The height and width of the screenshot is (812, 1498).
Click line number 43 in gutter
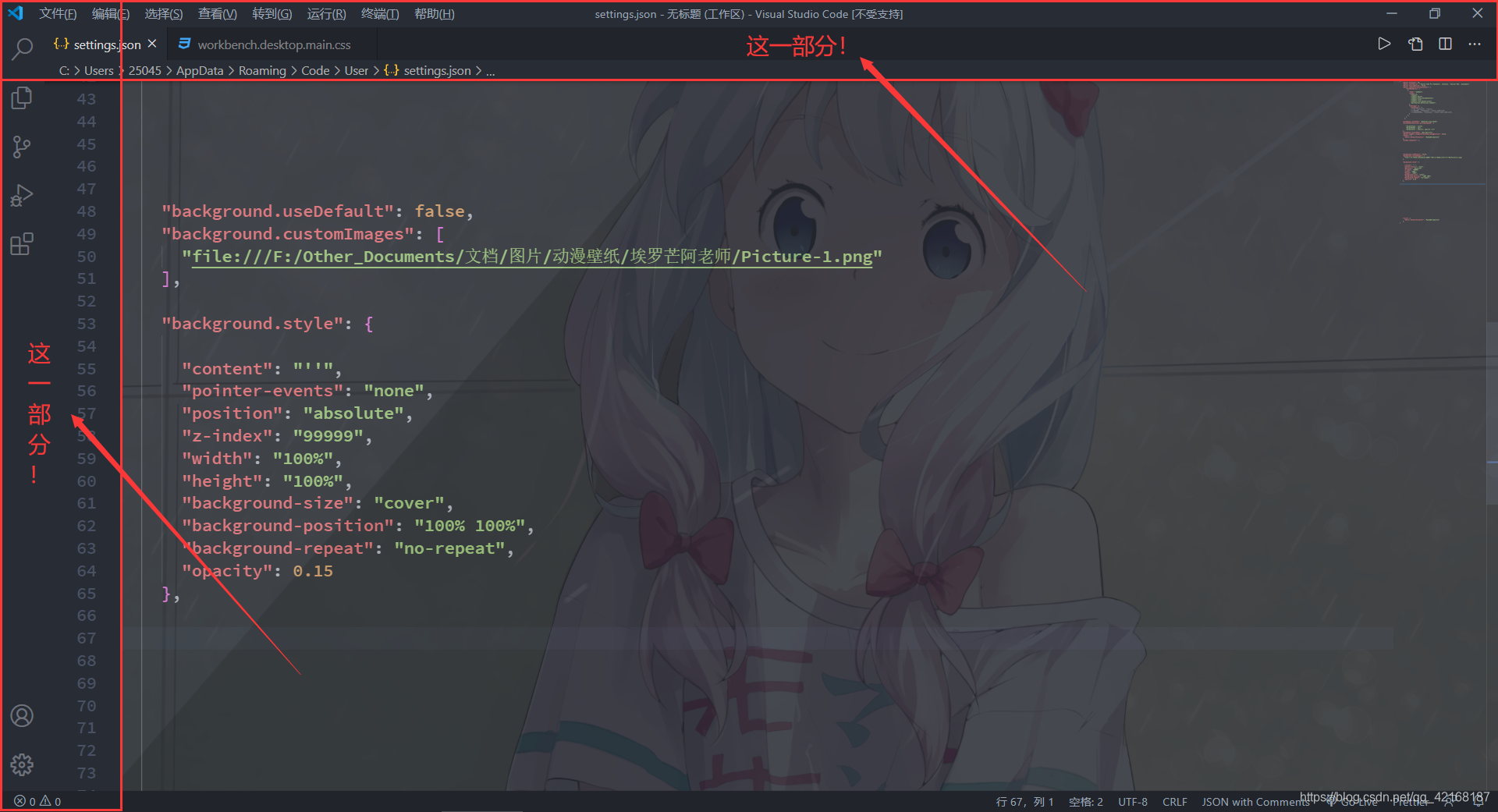[x=87, y=99]
